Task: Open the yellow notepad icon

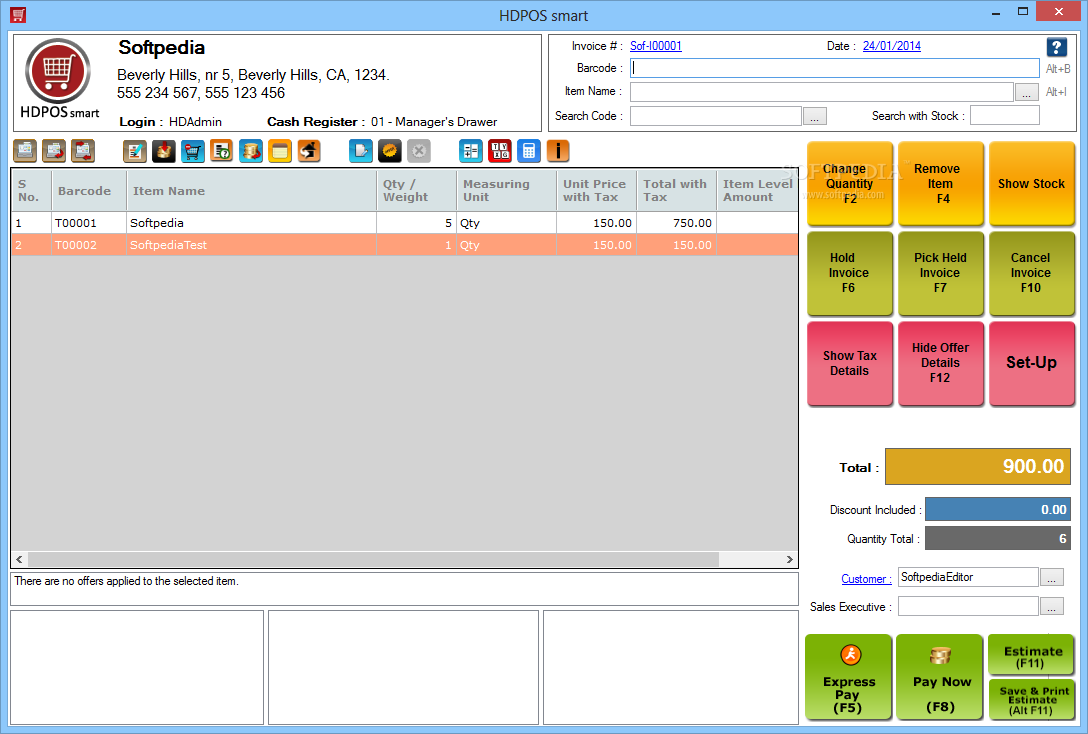Action: [x=280, y=151]
